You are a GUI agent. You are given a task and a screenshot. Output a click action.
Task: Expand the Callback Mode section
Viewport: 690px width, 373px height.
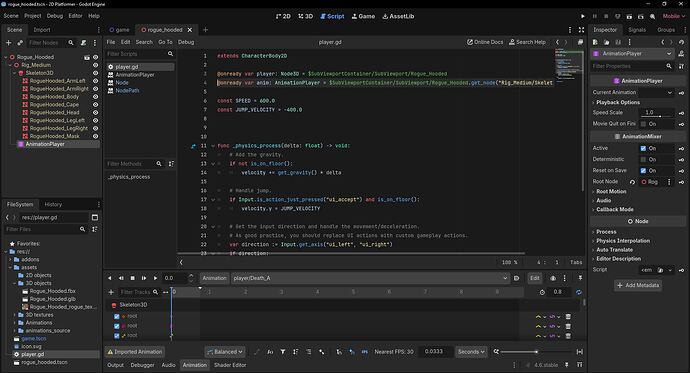coord(614,210)
